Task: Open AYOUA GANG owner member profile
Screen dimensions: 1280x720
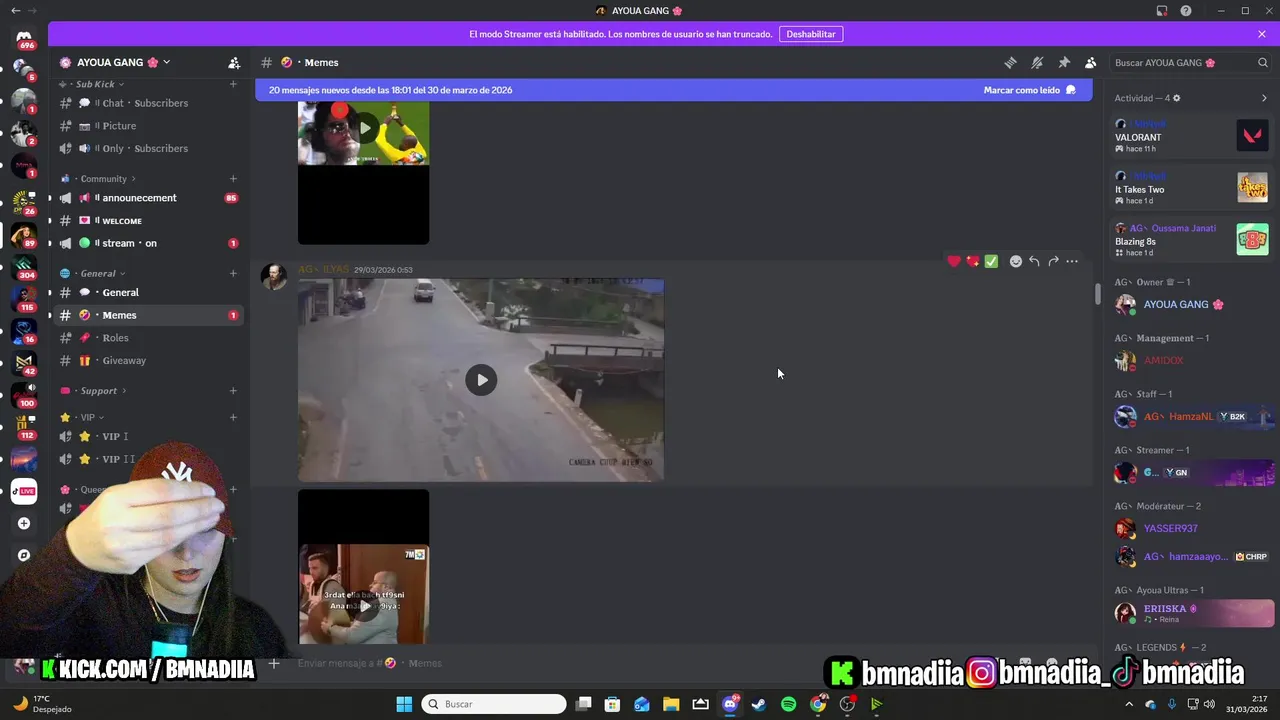Action: [1191, 304]
